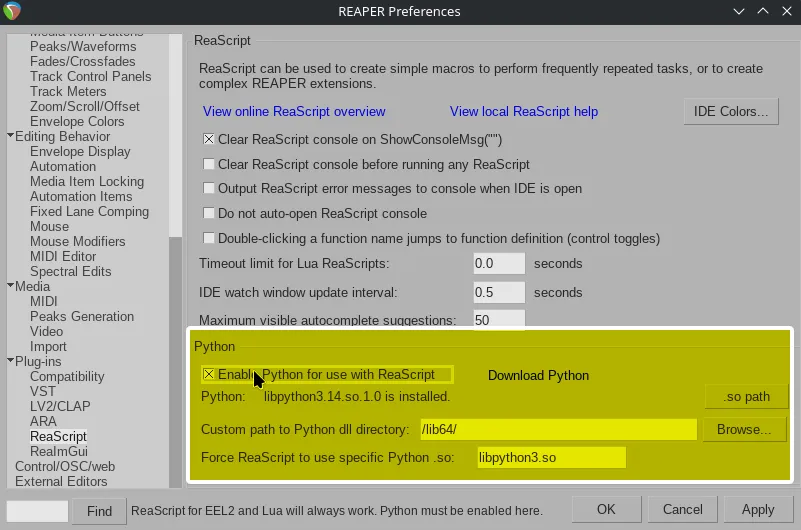
Task: Toggle Enable Python for use with ReaScript
Action: (x=208, y=374)
